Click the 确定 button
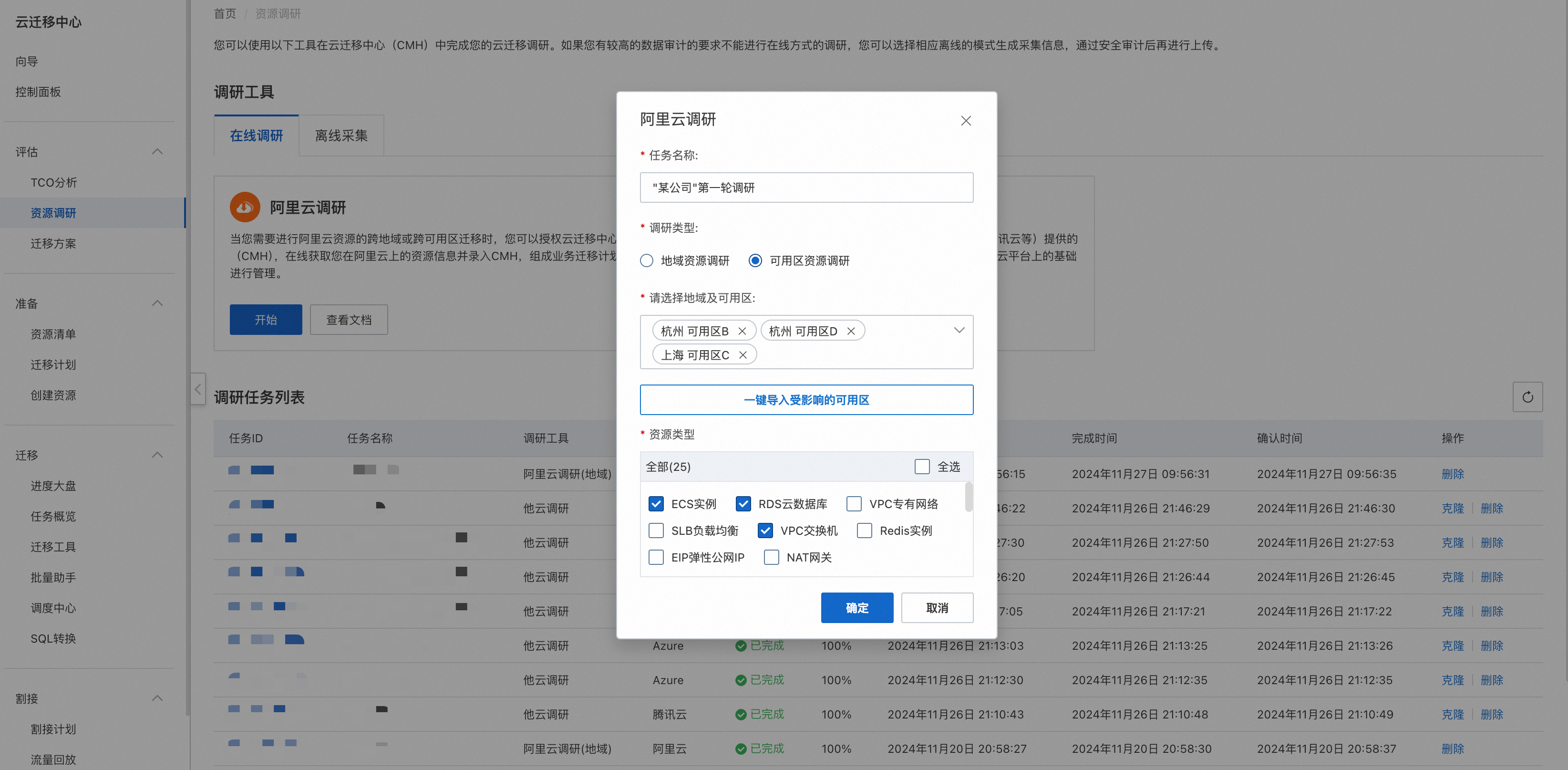The width and height of the screenshot is (1568, 770). [856, 607]
